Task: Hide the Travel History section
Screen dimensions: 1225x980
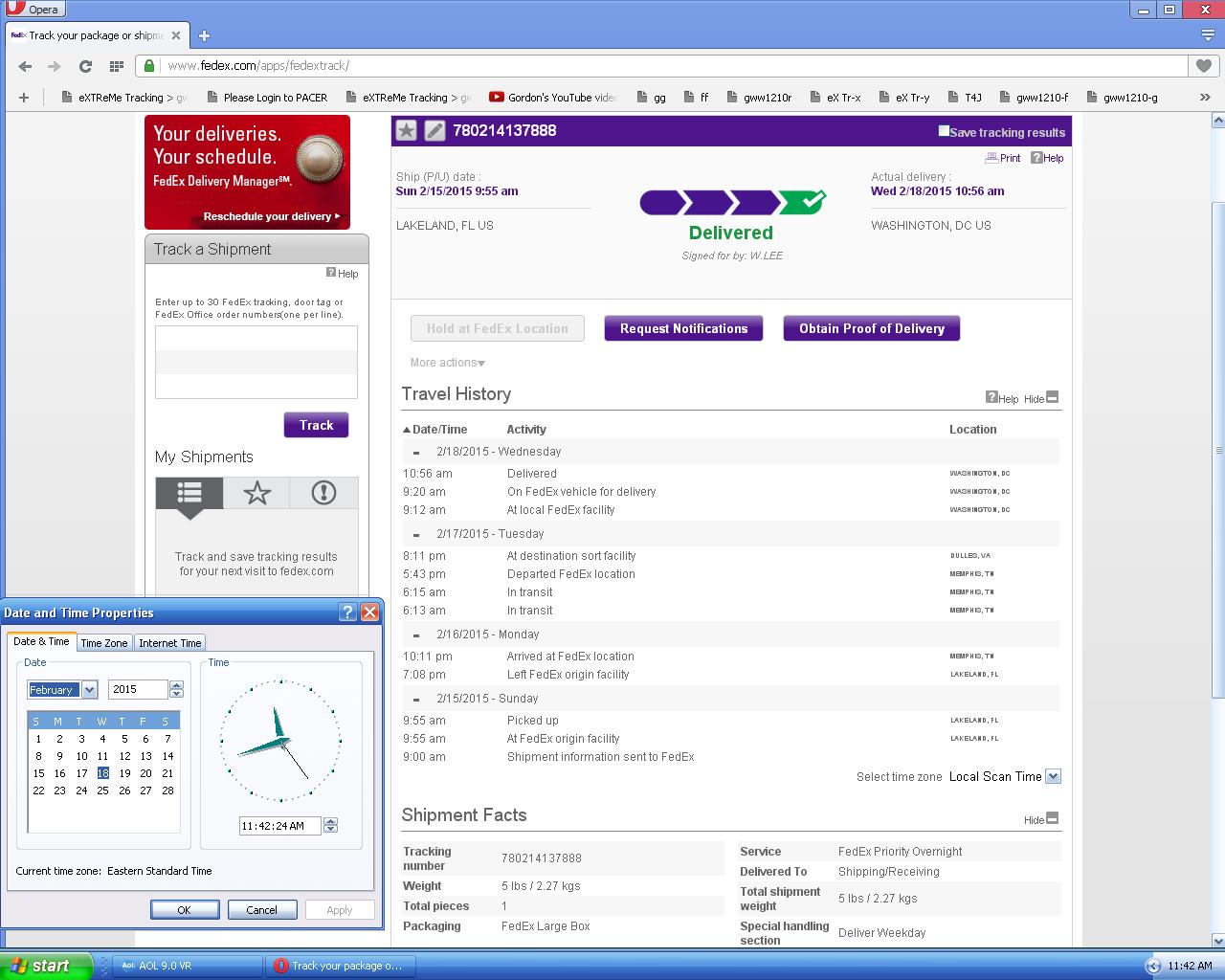Action: 1041,398
